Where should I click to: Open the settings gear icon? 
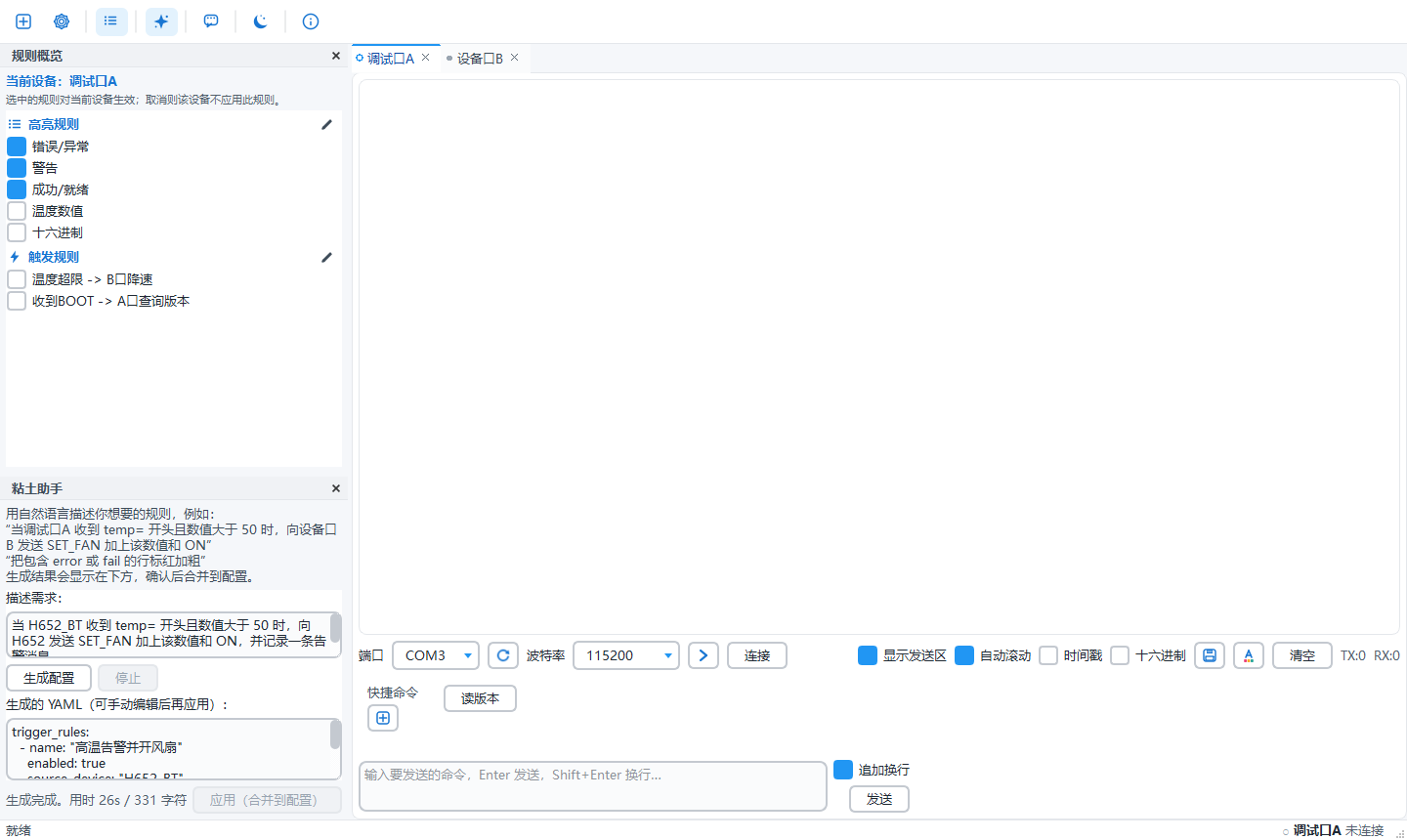[x=62, y=21]
